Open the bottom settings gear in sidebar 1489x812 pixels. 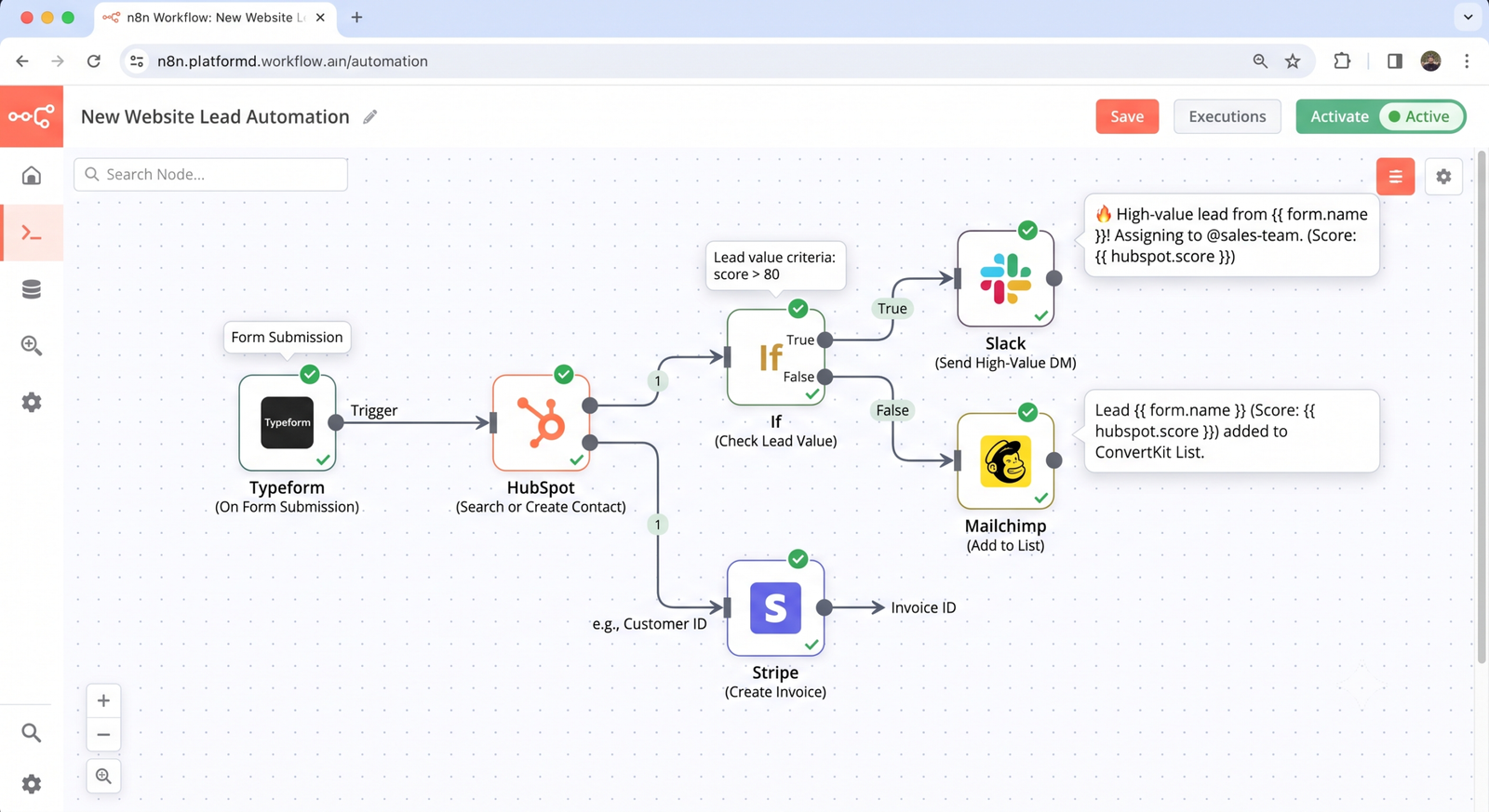click(32, 784)
